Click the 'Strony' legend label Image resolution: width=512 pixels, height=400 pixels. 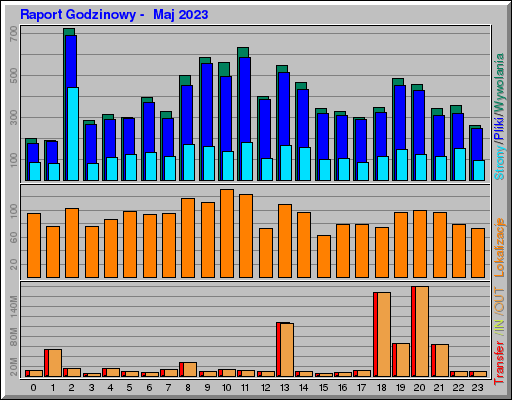click(x=499, y=163)
